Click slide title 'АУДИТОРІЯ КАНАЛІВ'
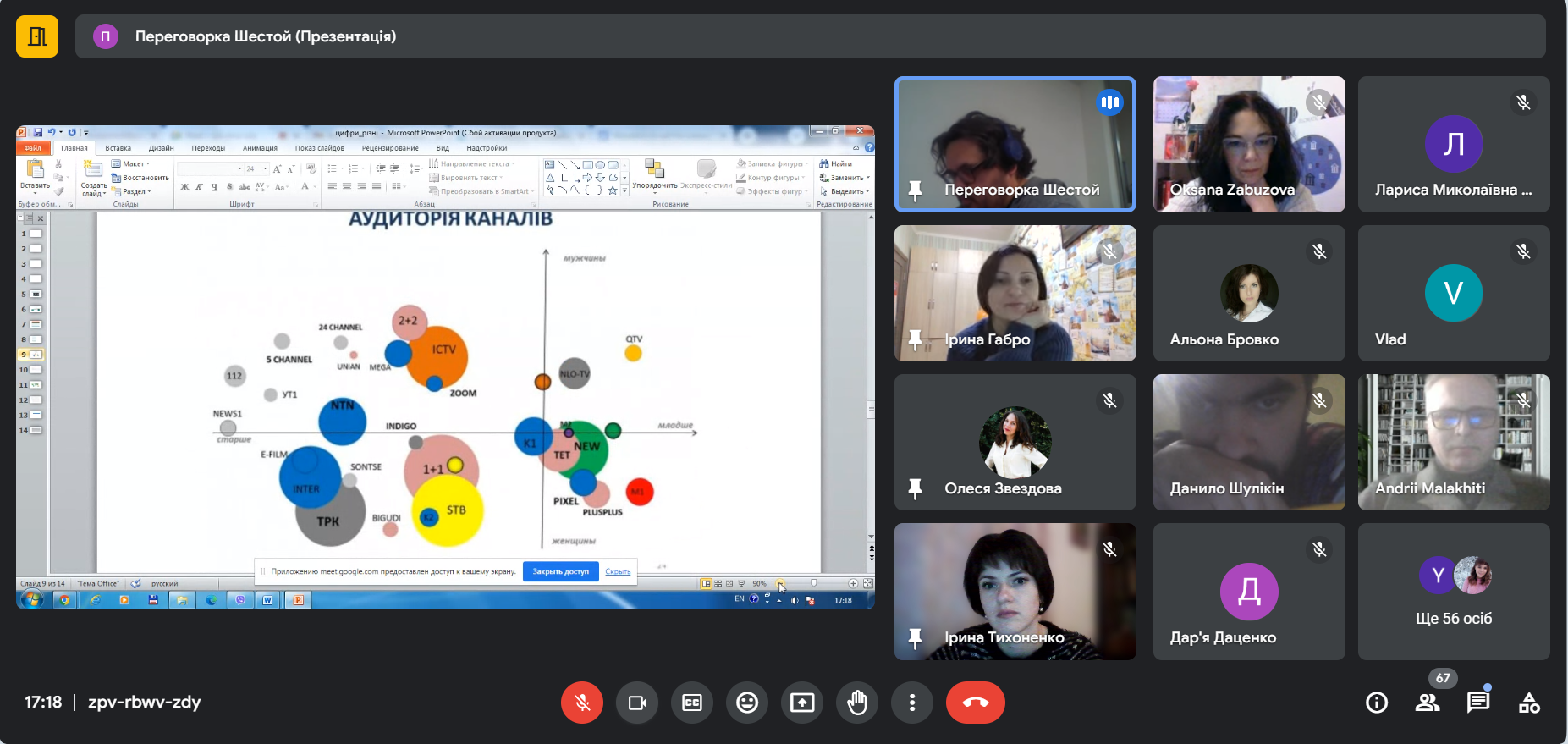 pos(450,219)
